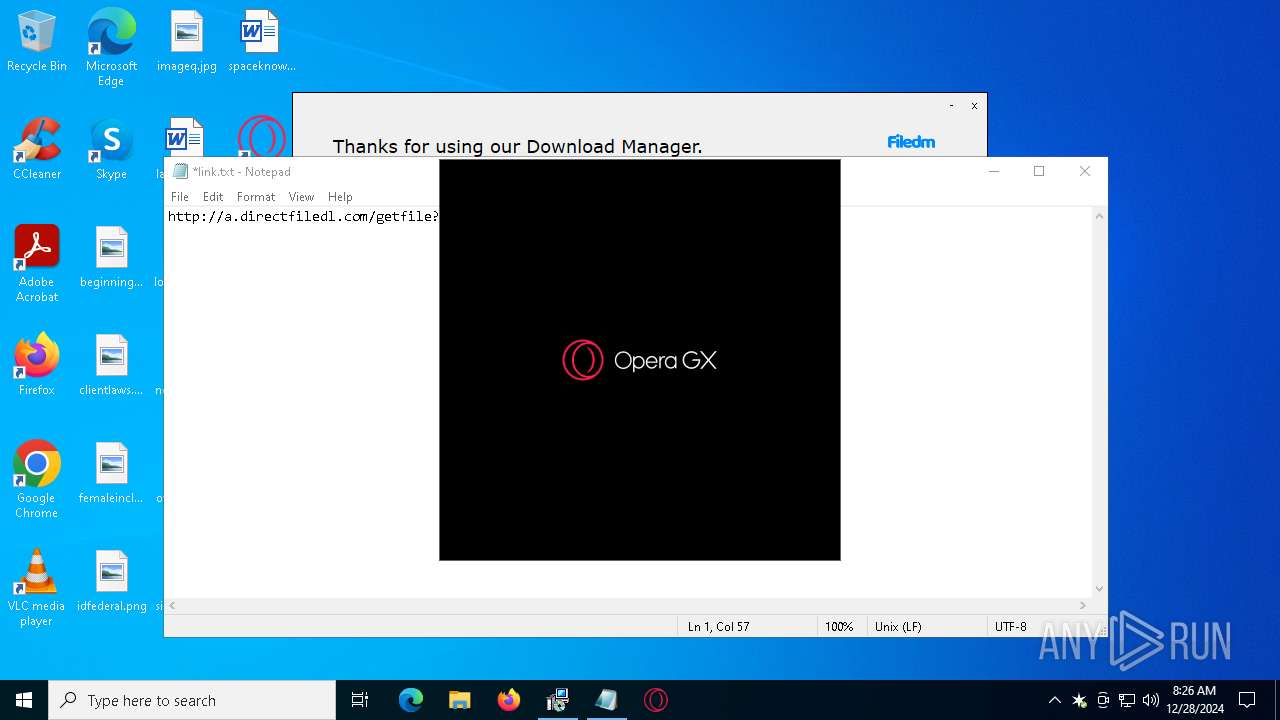This screenshot has height=720, width=1280.
Task: Switch to Notepad taskbar icon
Action: (606, 700)
